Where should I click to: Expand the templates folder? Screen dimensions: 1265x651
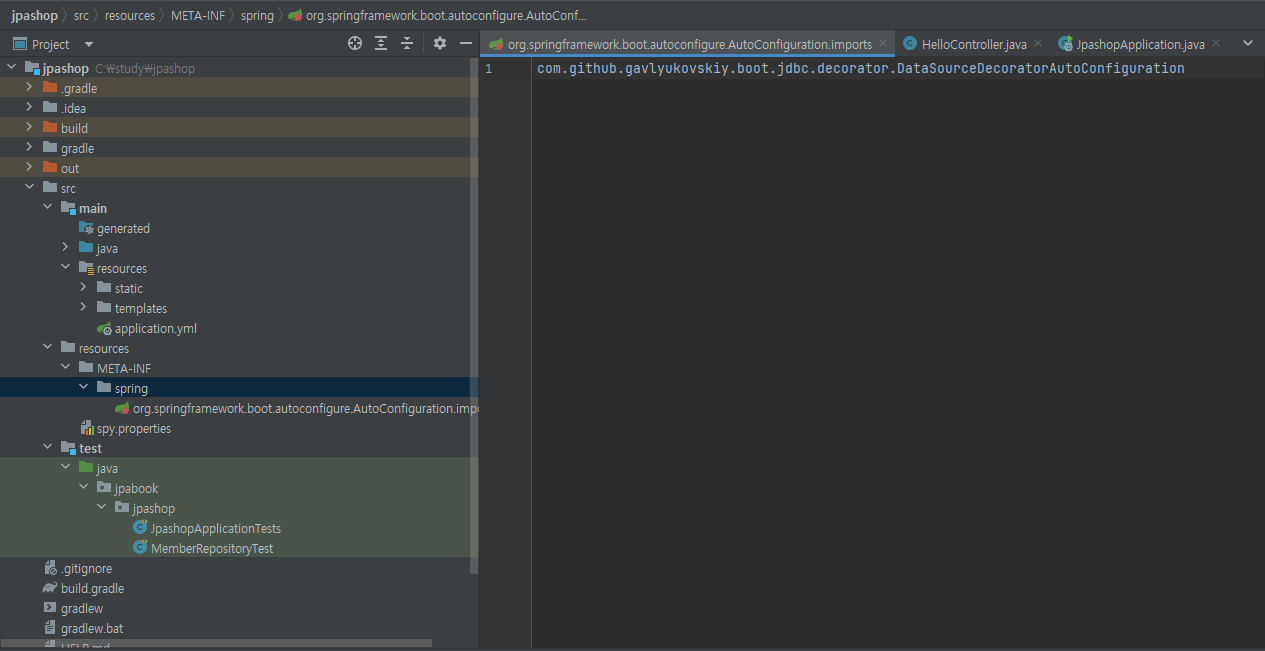pos(84,308)
